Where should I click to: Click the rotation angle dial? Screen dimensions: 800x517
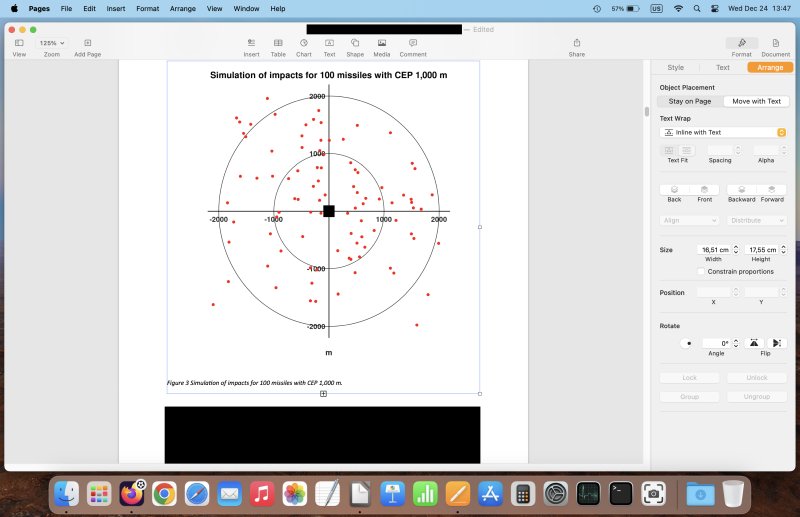coord(687,343)
